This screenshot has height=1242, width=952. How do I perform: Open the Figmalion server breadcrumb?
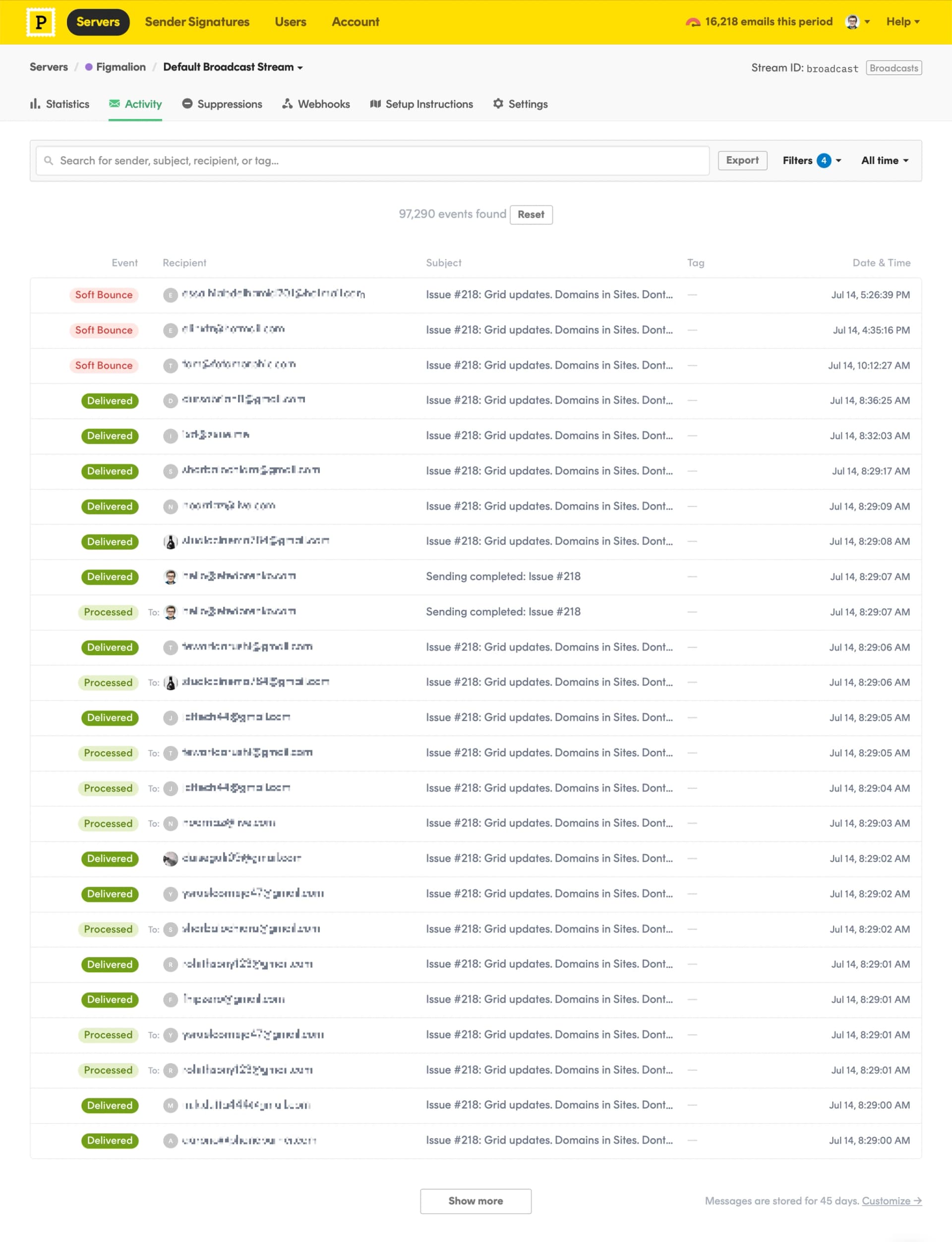coord(115,67)
